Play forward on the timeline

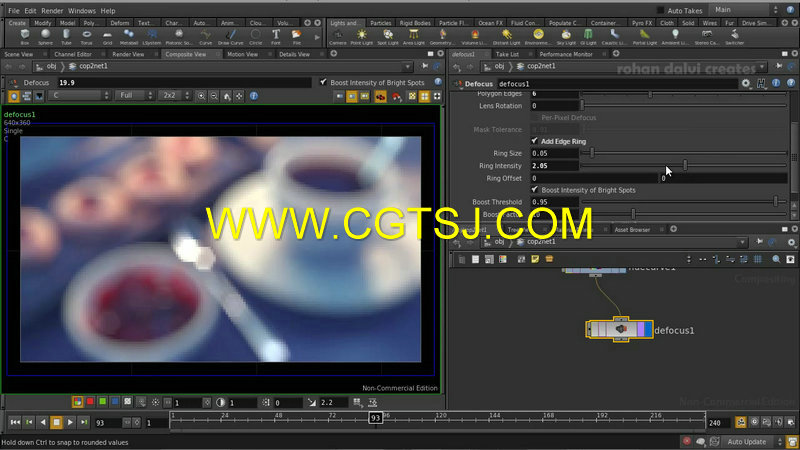[70, 422]
